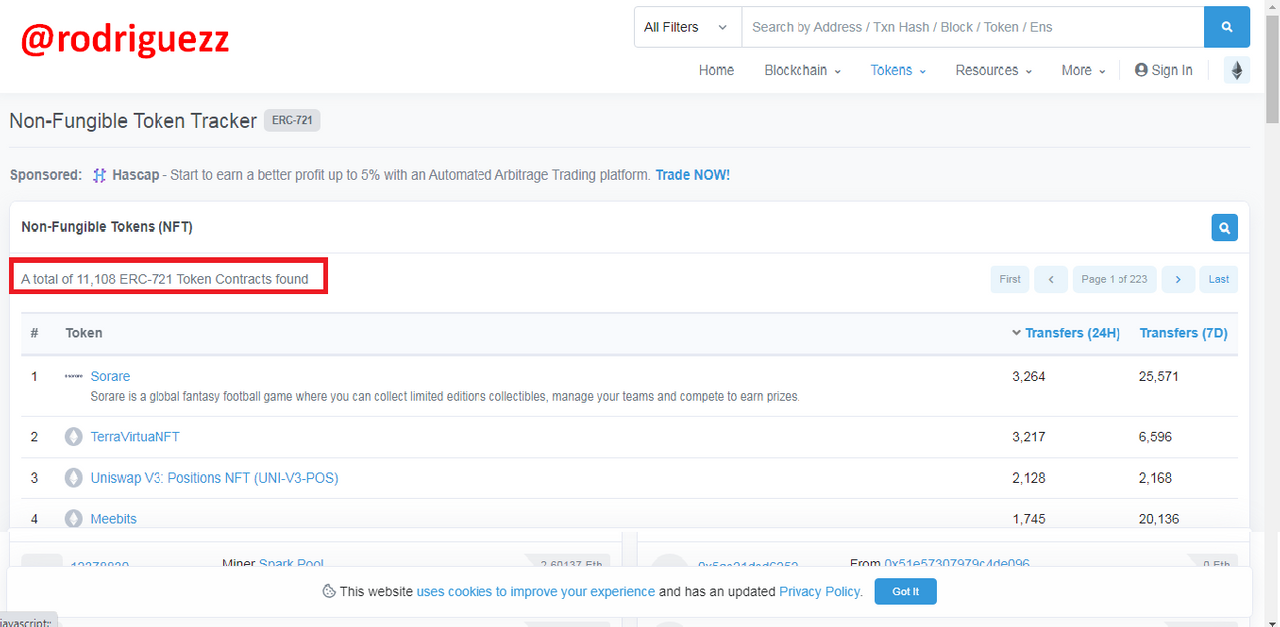This screenshot has width=1280, height=627.
Task: Click Meebits 7D value 20,136
Action: pyautogui.click(x=1159, y=519)
